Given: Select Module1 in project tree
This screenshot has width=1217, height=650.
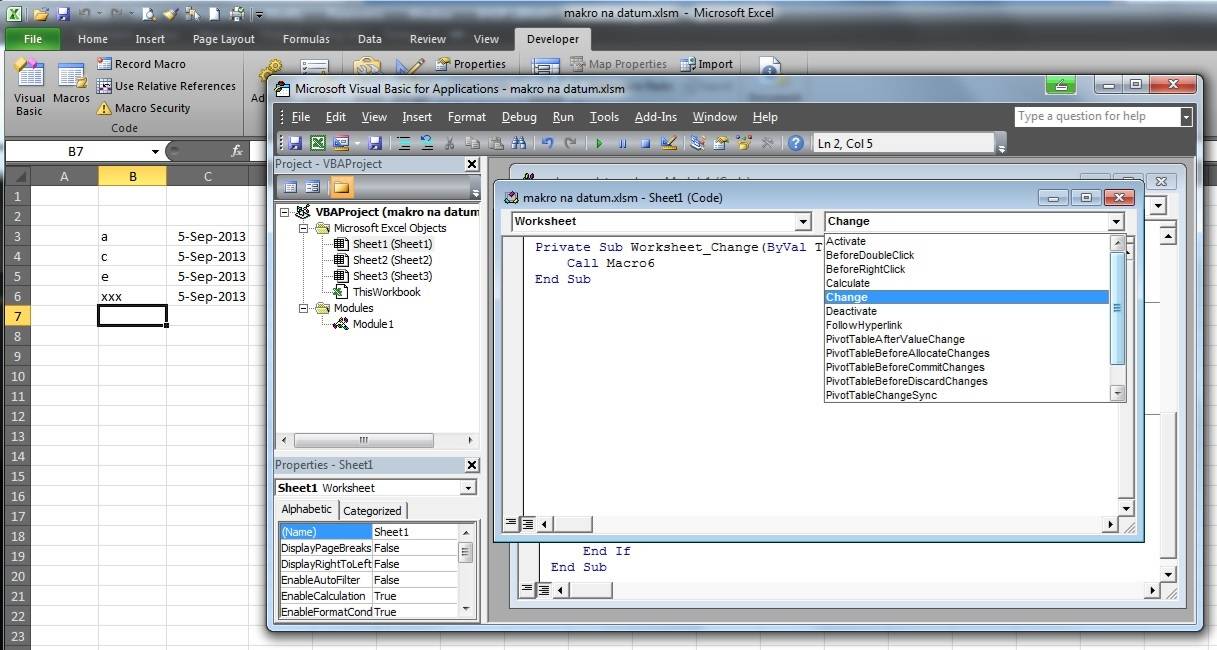Looking at the screenshot, I should pyautogui.click(x=373, y=324).
